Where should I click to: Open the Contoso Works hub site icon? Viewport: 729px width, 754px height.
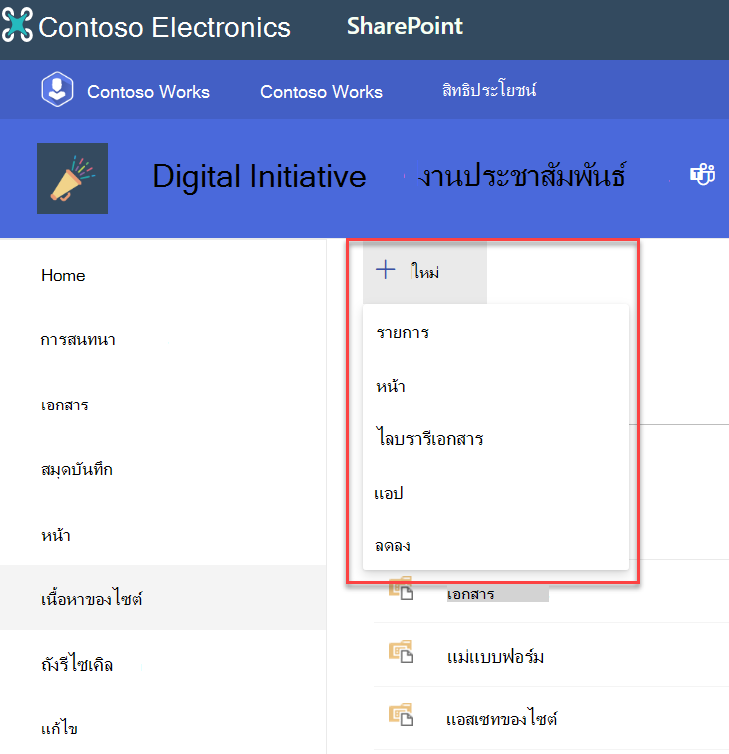(x=57, y=89)
